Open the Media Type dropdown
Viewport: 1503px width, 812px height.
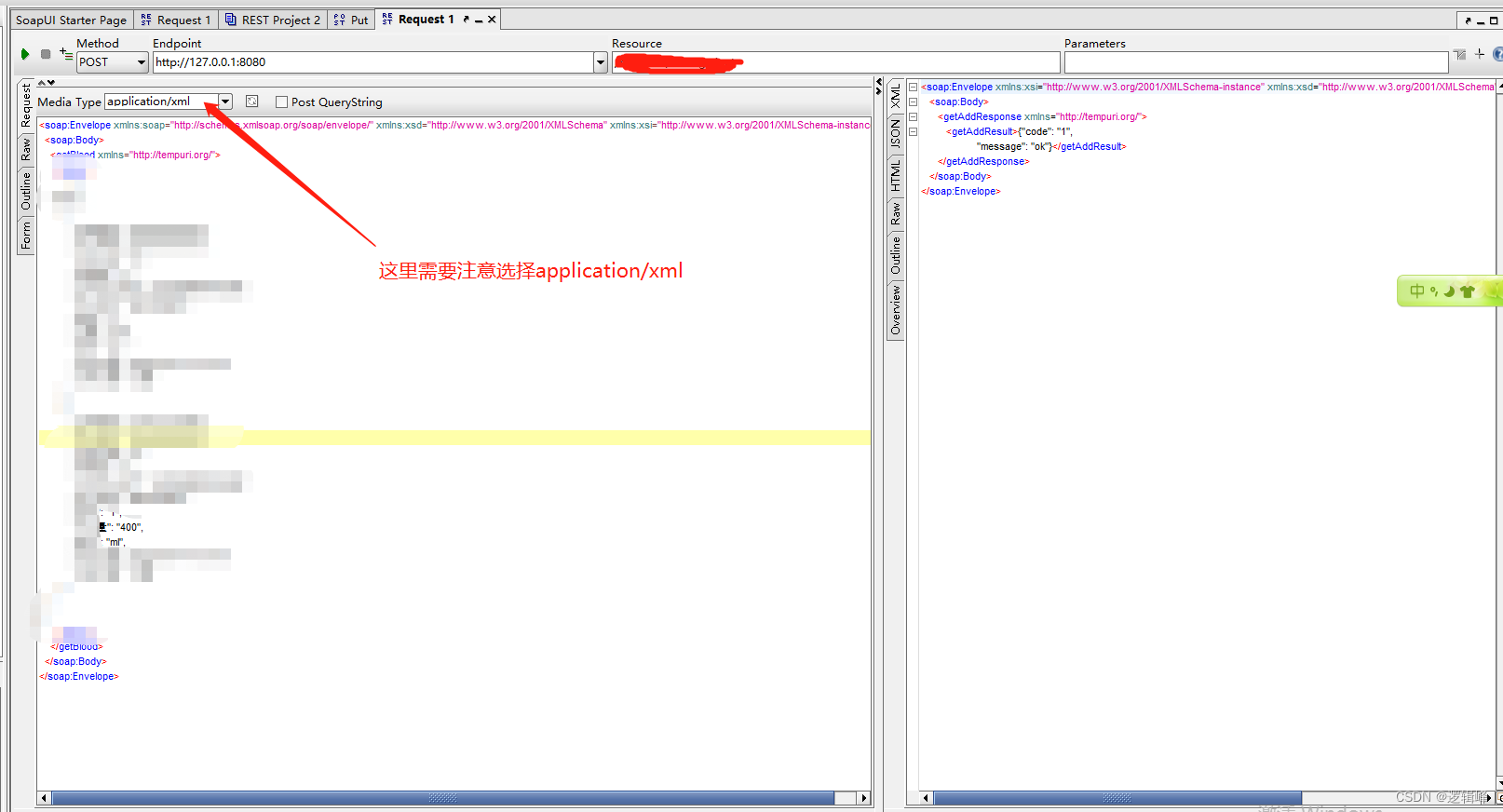click(x=225, y=101)
